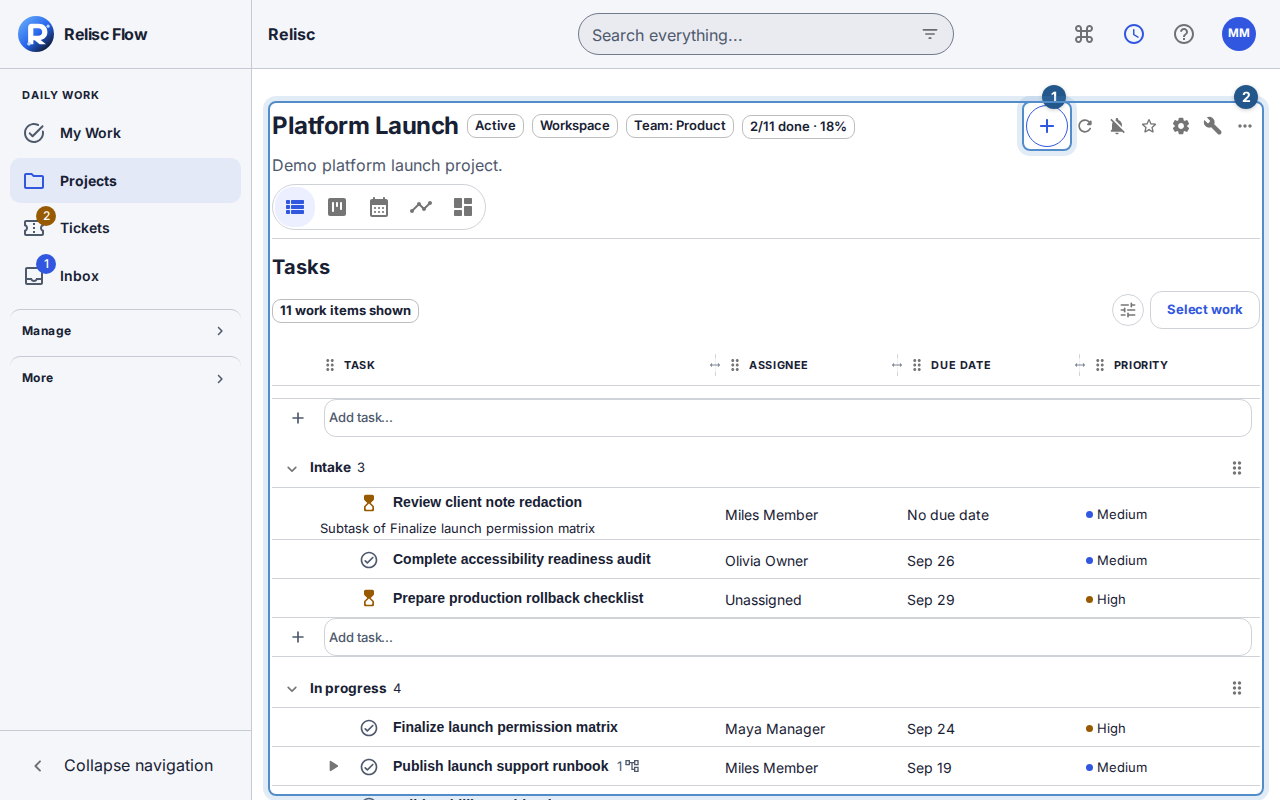
Task: Open project settings gear
Action: pyautogui.click(x=1181, y=126)
